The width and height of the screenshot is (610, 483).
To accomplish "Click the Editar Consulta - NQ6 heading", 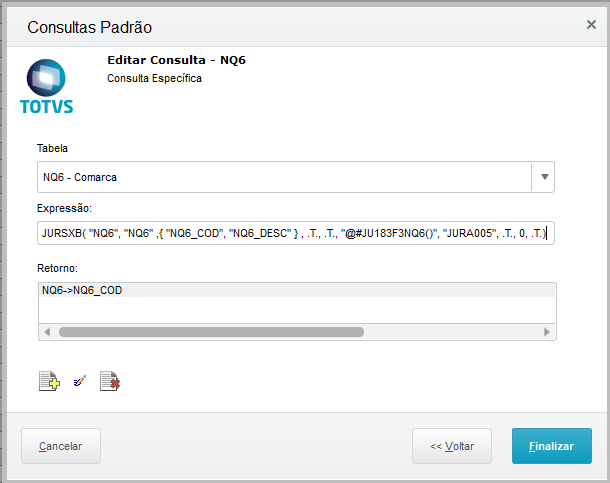I will tap(176, 60).
